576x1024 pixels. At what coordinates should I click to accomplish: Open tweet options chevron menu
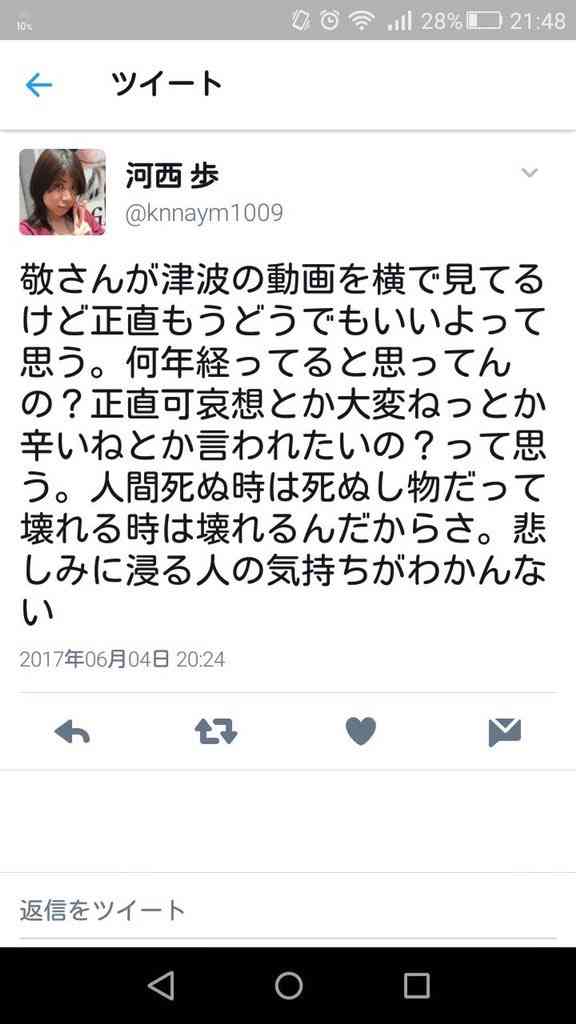(x=530, y=173)
